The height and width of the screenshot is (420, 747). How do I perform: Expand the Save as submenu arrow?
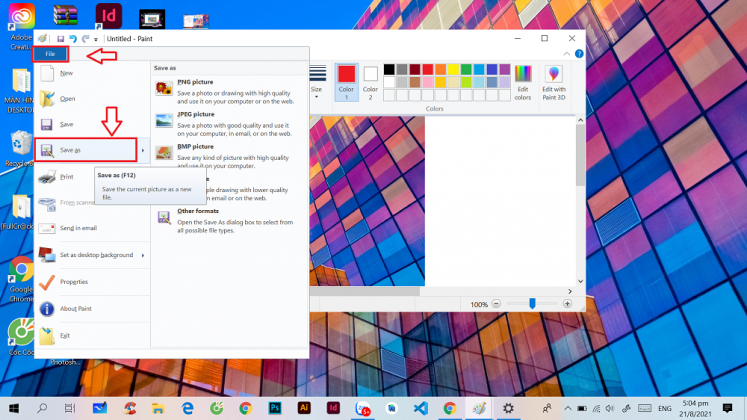coord(142,150)
